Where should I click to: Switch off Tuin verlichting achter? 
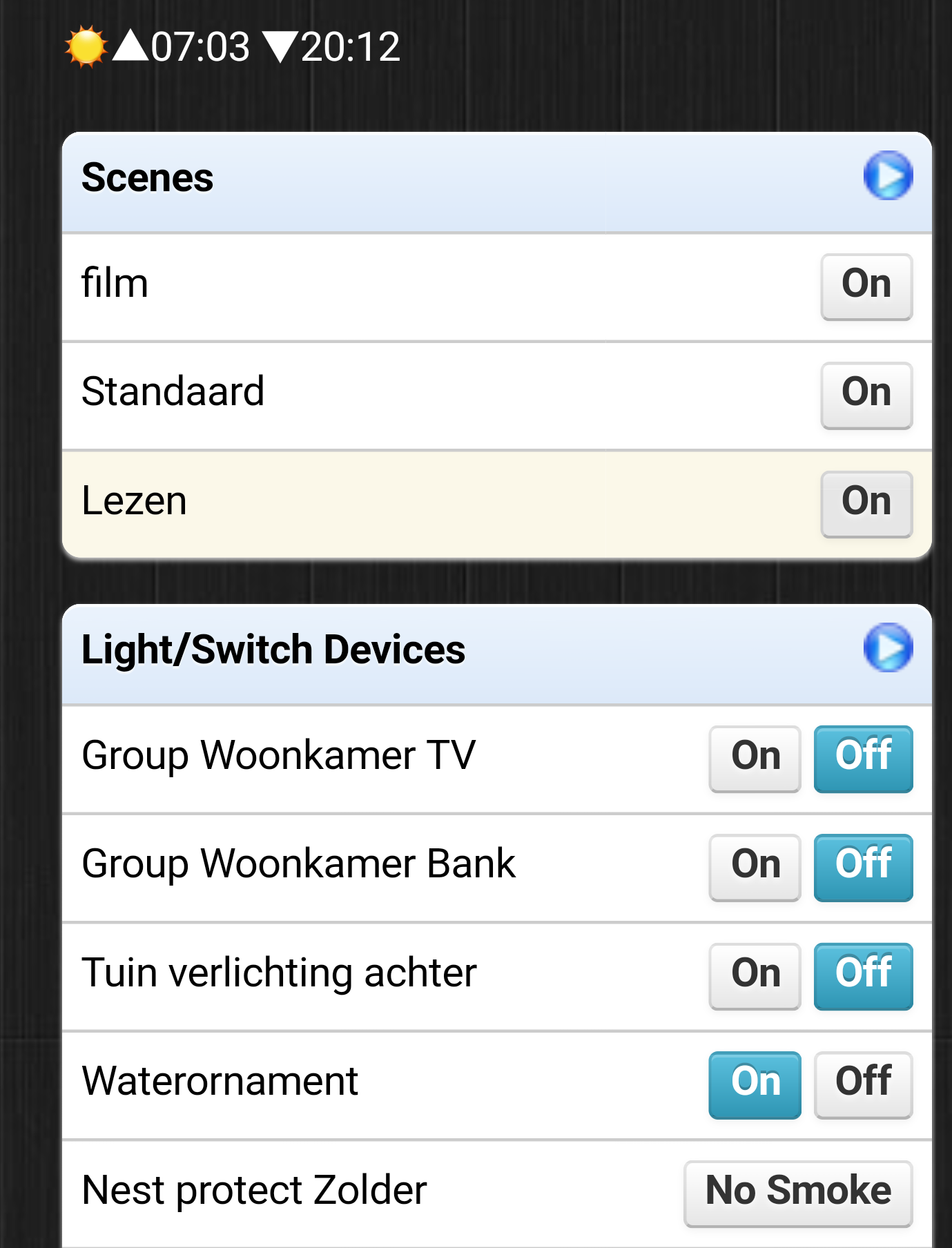(863, 976)
